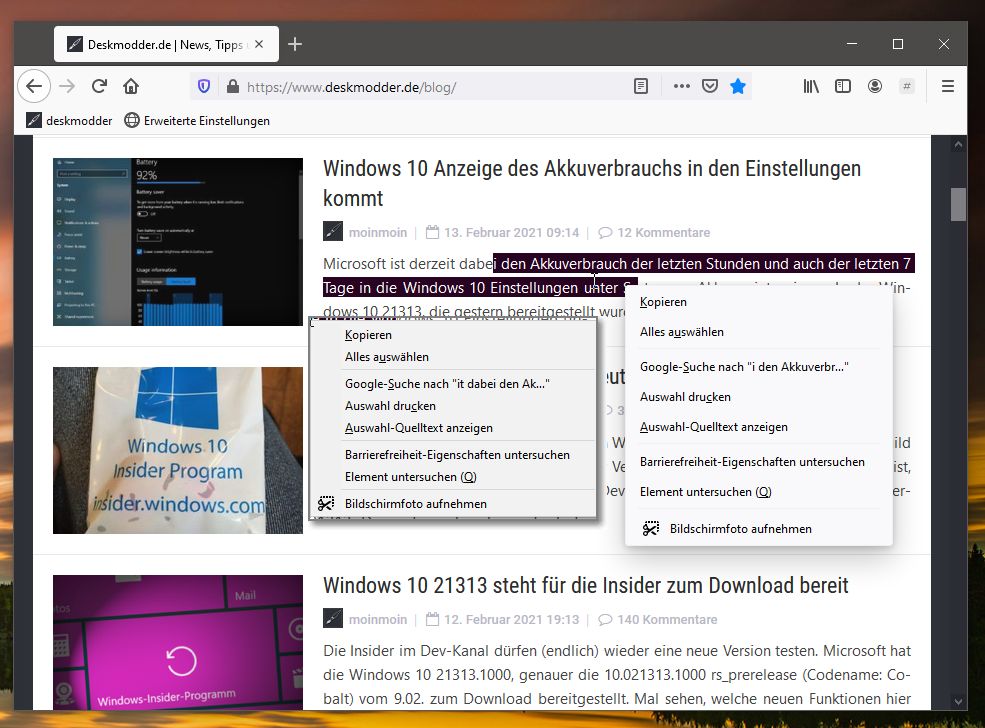Click the Windows 10 Insider Program thumbnail
This screenshot has width=985, height=728.
pyautogui.click(x=178, y=450)
